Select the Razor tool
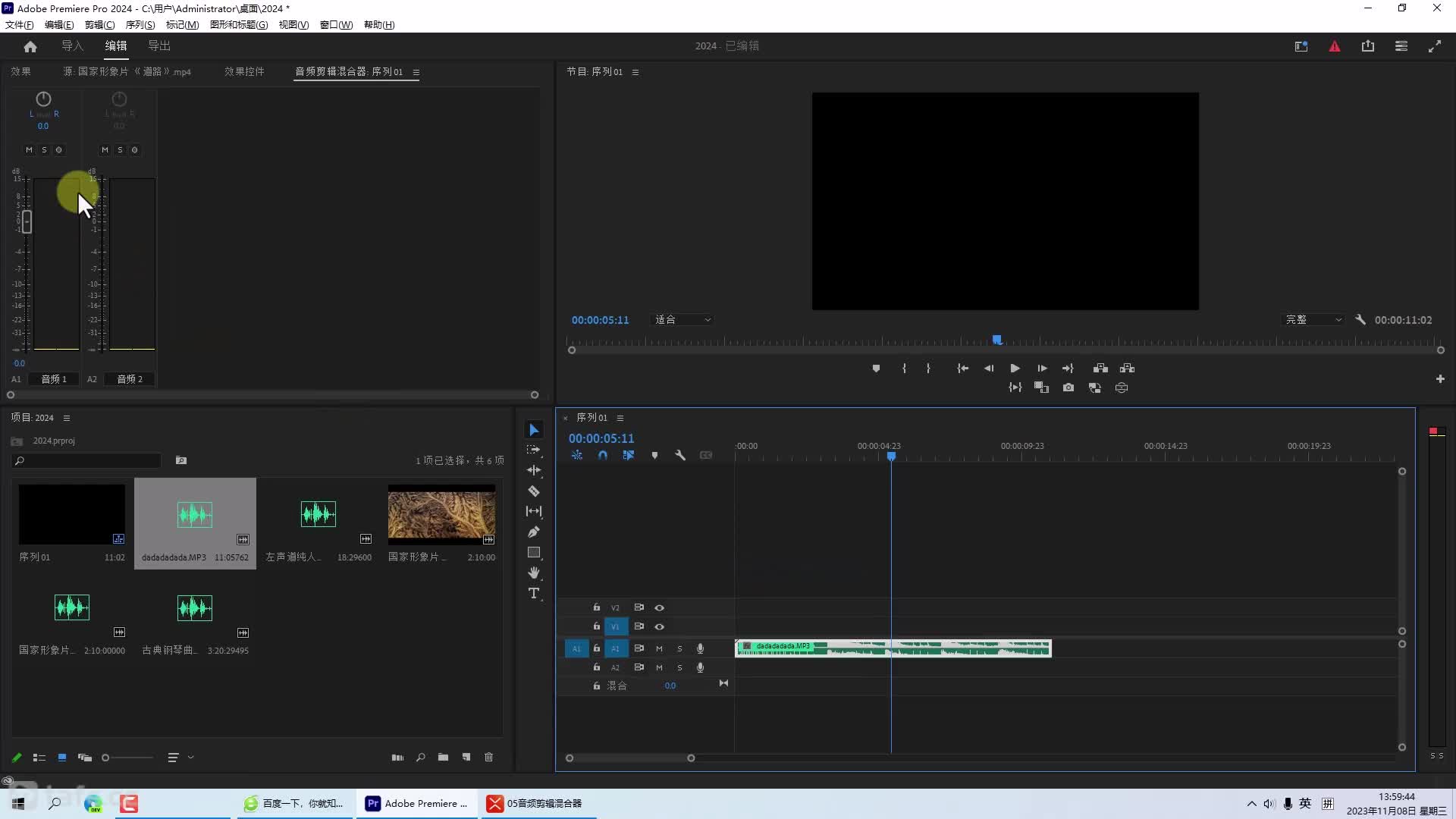The image size is (1456, 819). pos(534,491)
